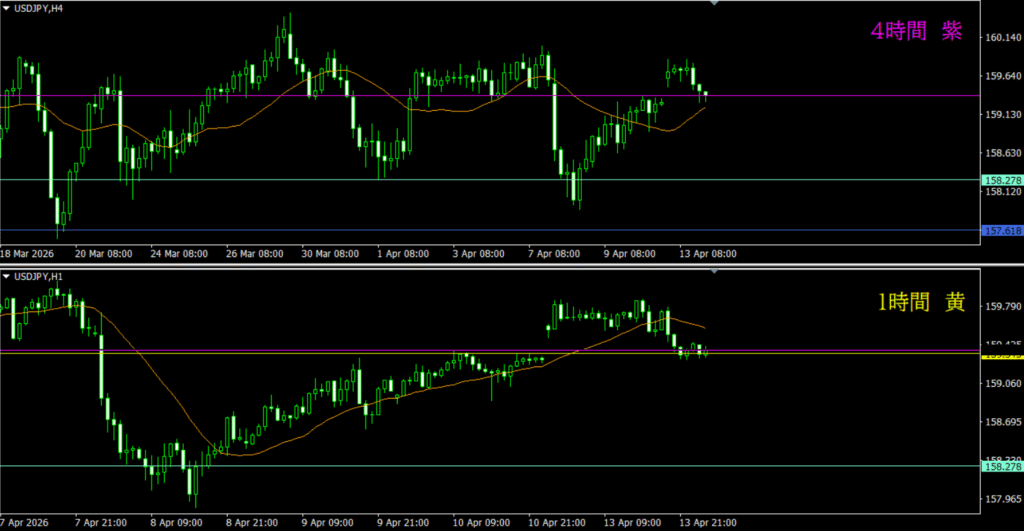Image resolution: width=1024 pixels, height=531 pixels.
Task: Click 160.140 on the H4 price scale
Action: click(1001, 37)
